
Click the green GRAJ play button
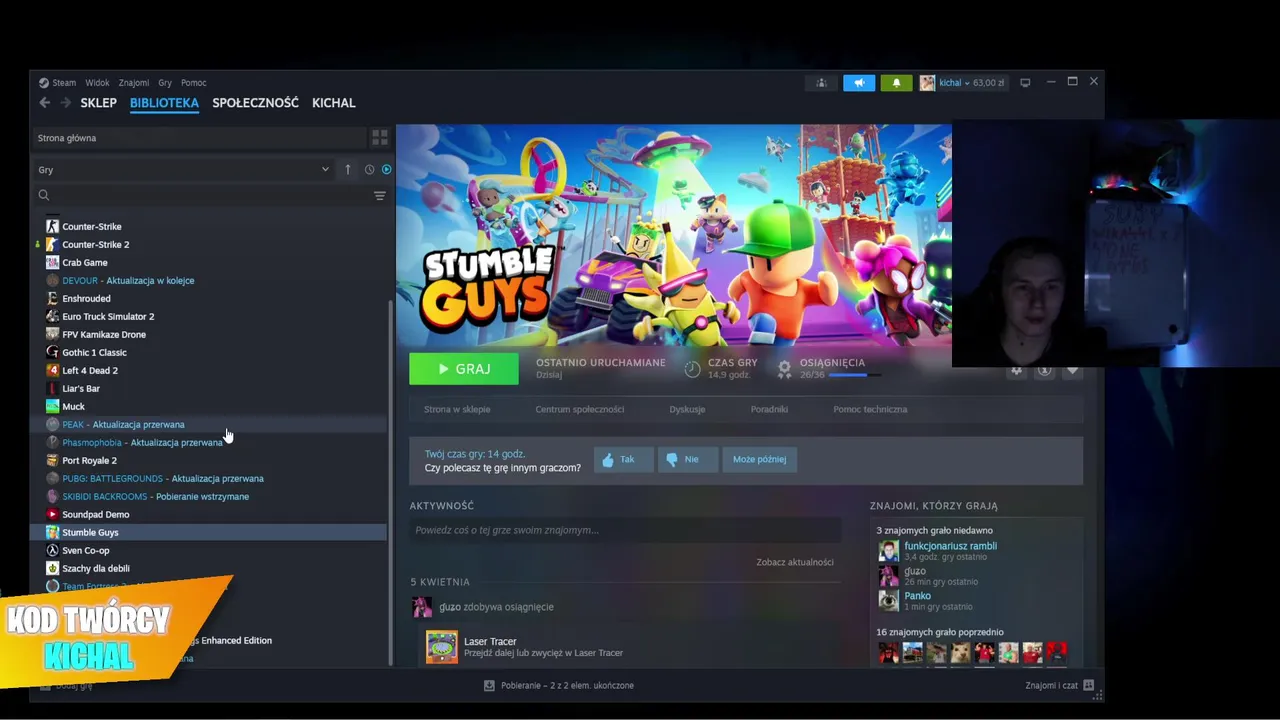click(464, 369)
